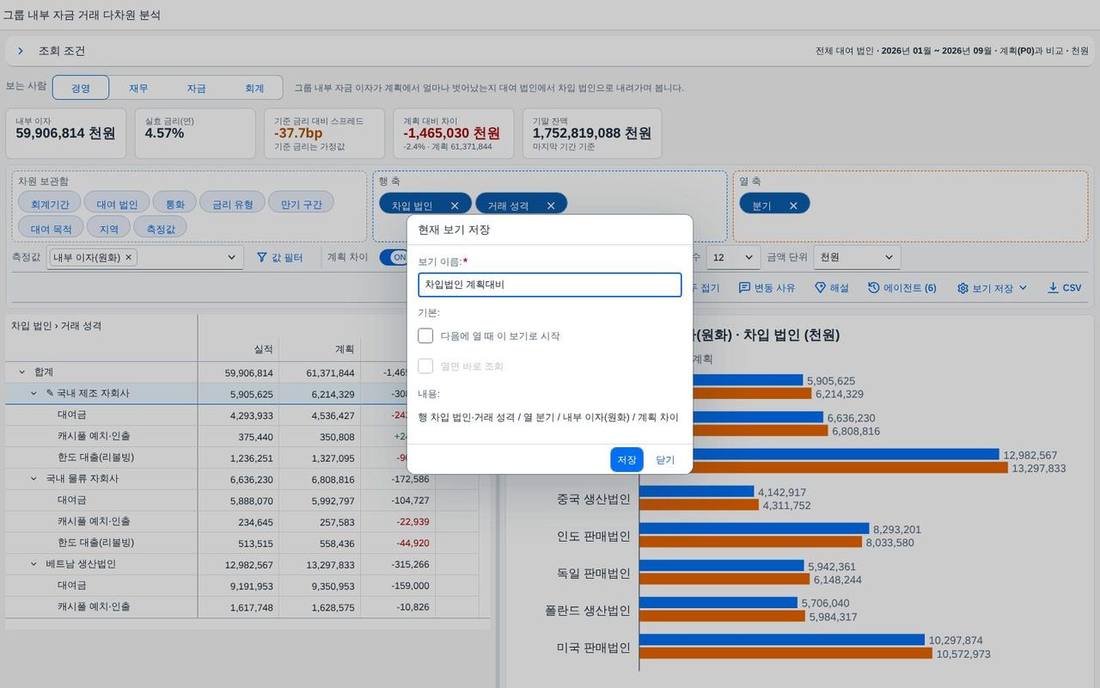
Task: Remove the 차입 법인 chip via its X
Action: (455, 205)
